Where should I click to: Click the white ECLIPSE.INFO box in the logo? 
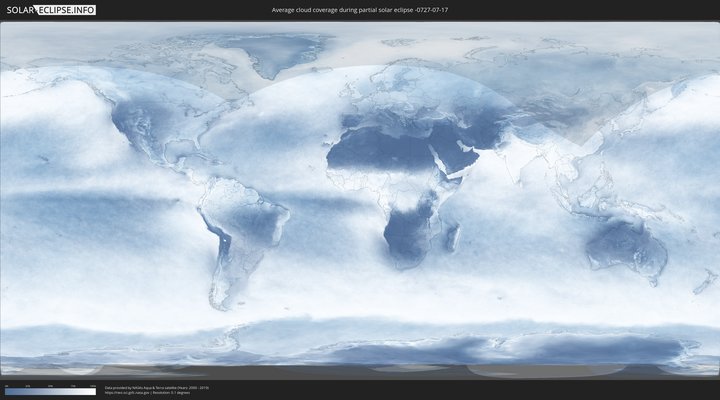click(68, 9)
